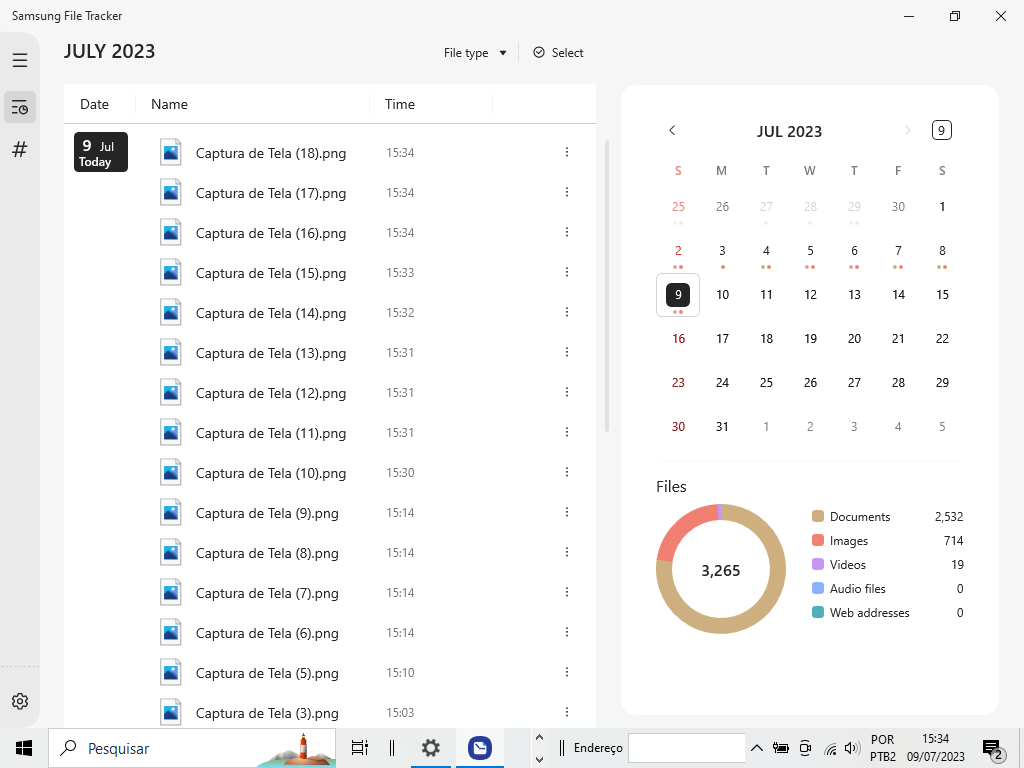Click the 9 Jul Today date badge

click(101, 152)
